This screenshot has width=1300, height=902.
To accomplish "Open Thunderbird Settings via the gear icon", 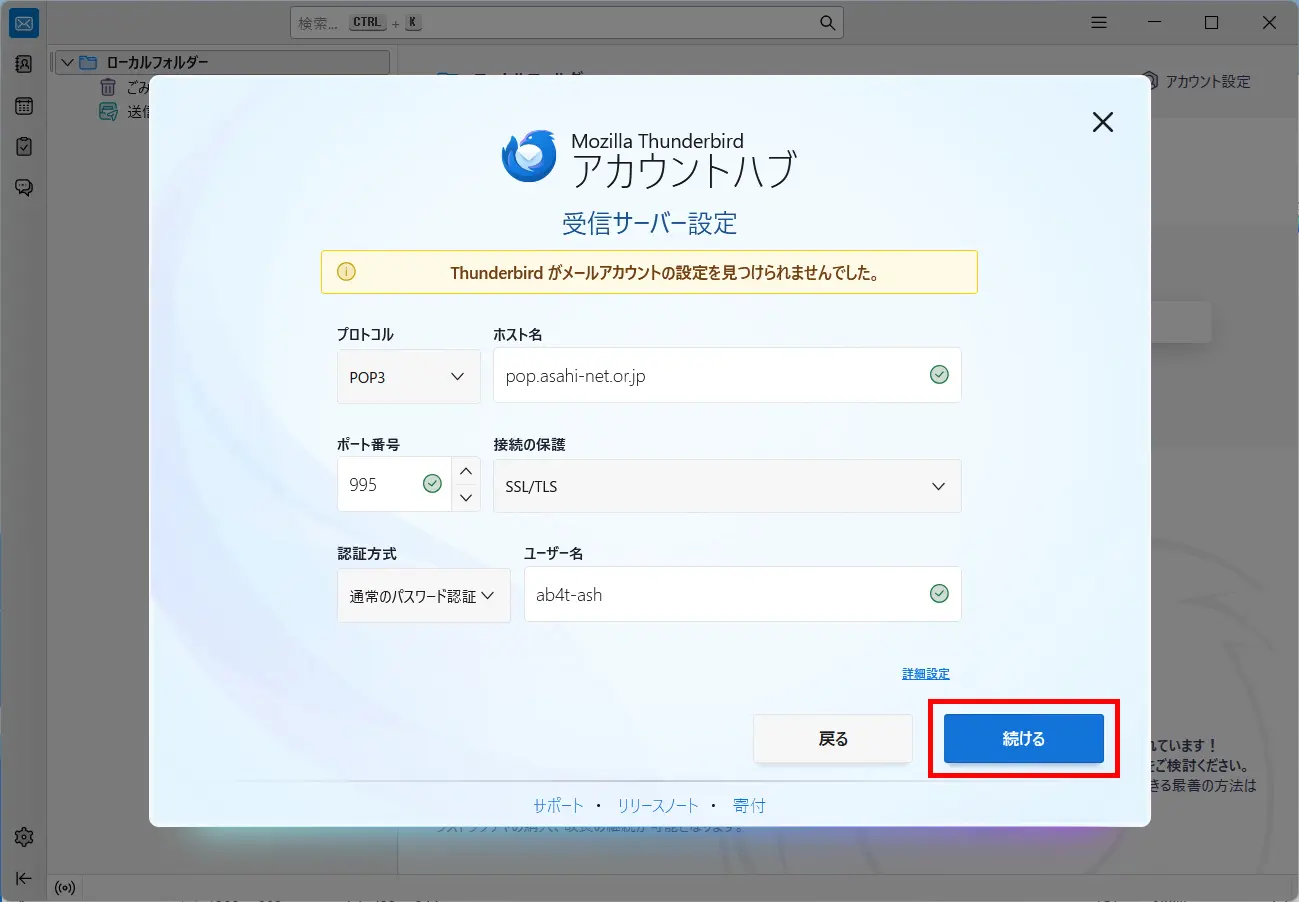I will 23,837.
